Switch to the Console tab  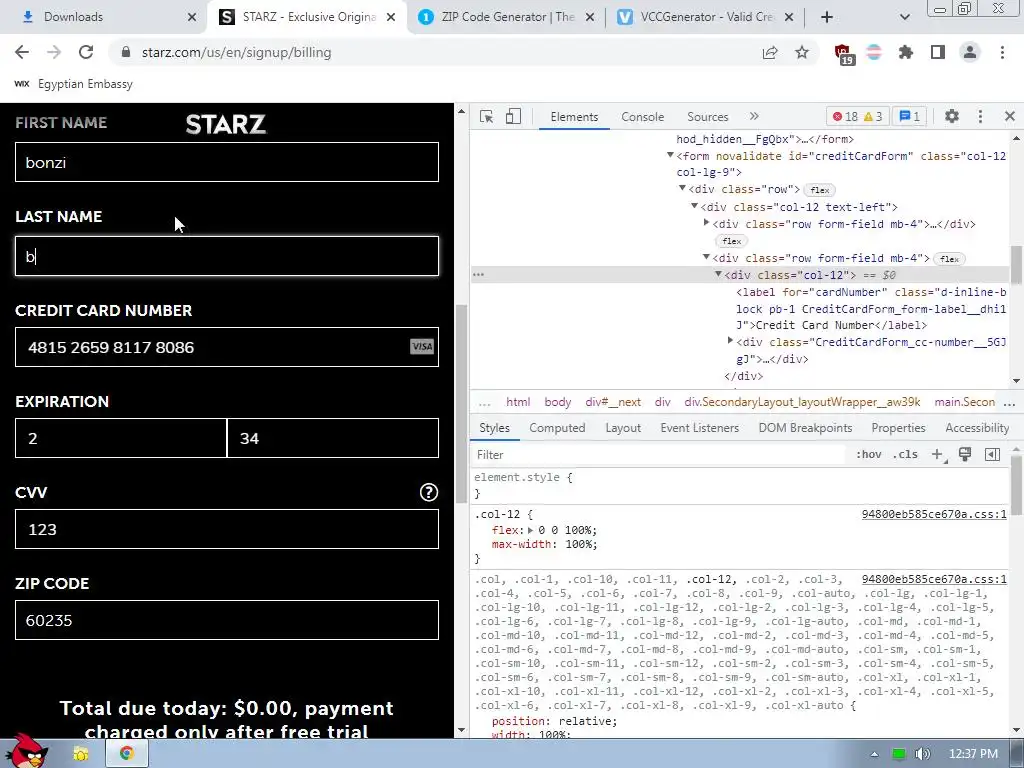coord(643,116)
